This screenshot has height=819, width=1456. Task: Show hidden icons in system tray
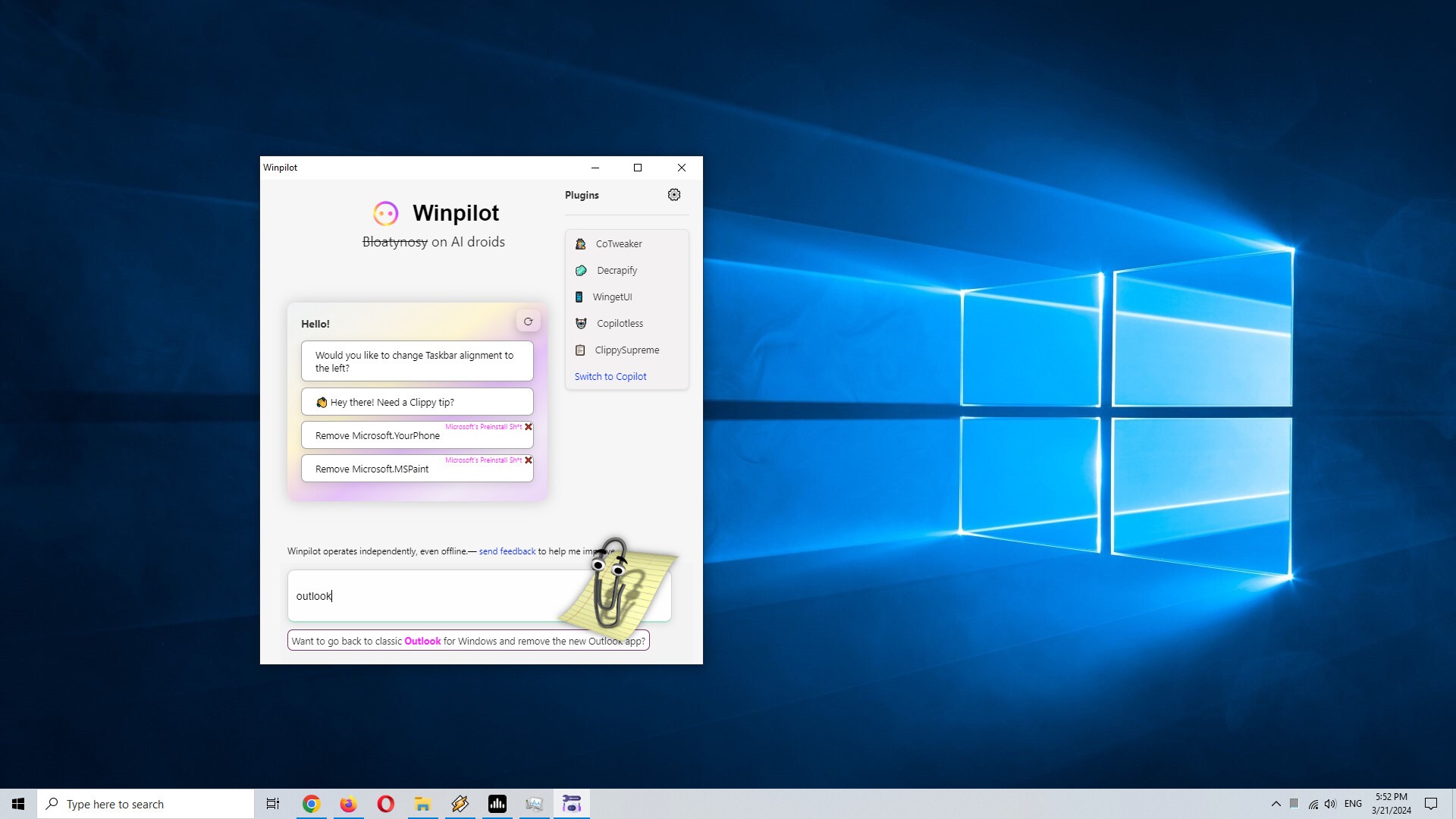click(1276, 804)
